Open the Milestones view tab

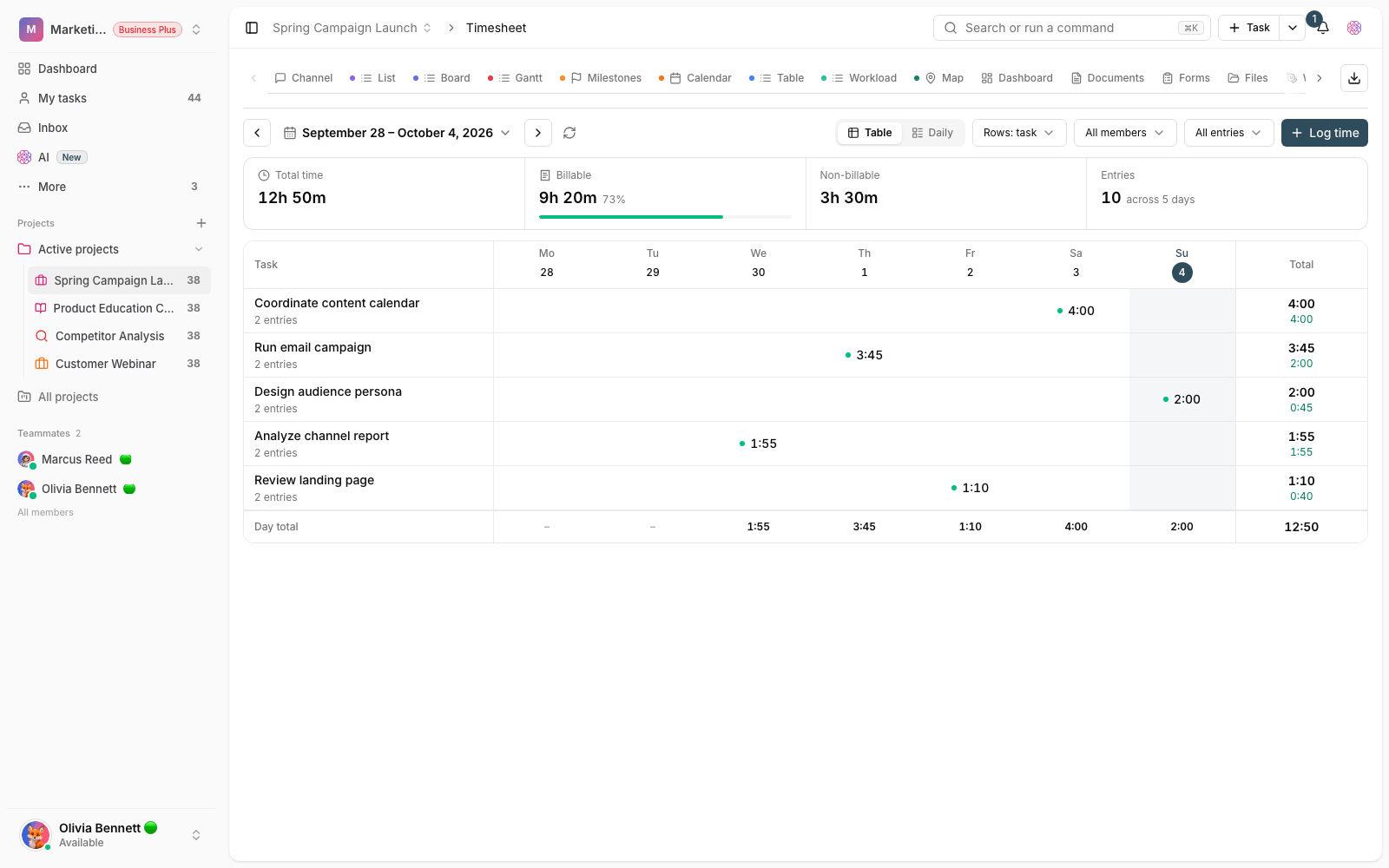coord(601,78)
